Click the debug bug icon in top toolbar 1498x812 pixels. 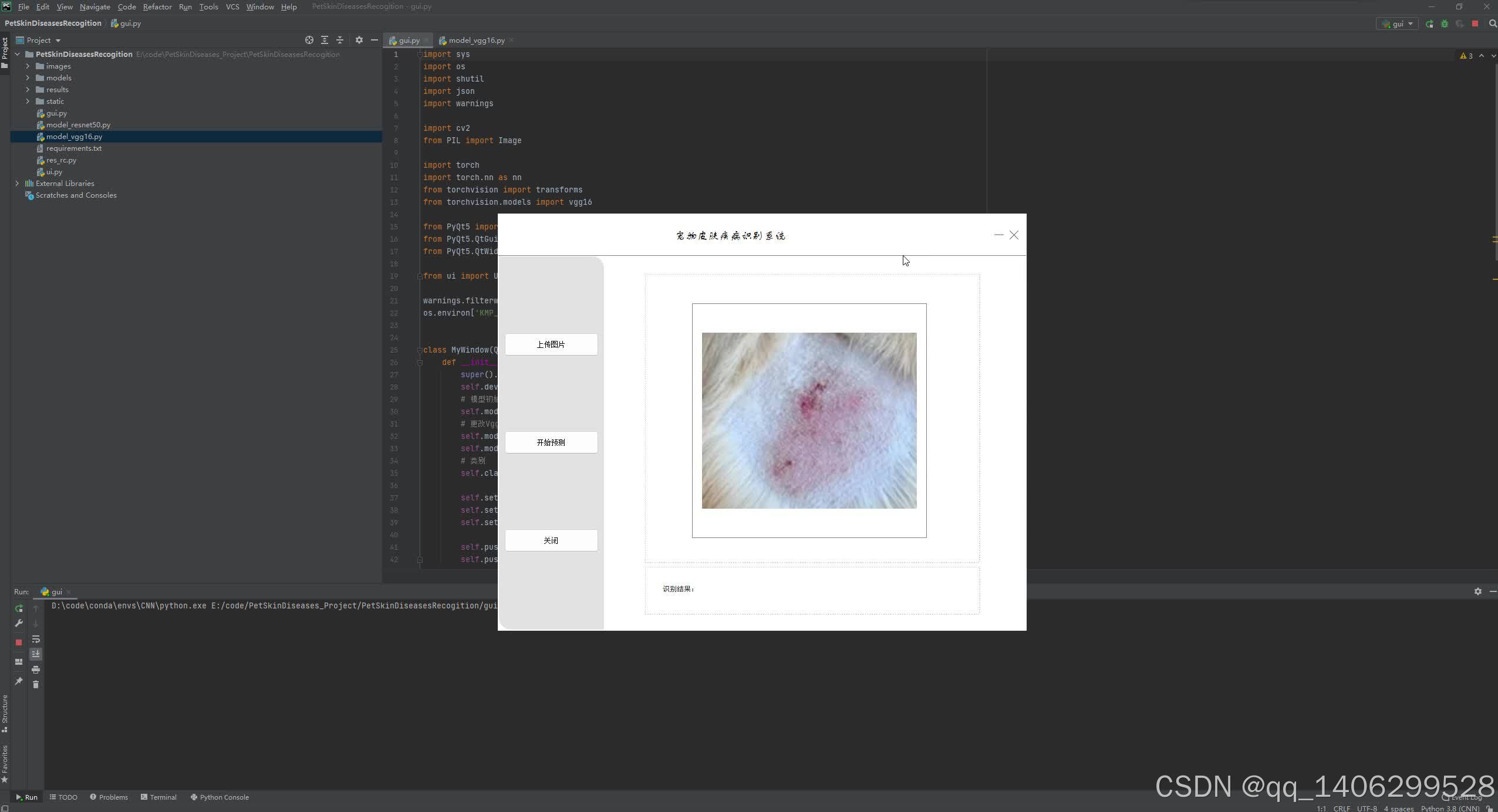(1445, 24)
